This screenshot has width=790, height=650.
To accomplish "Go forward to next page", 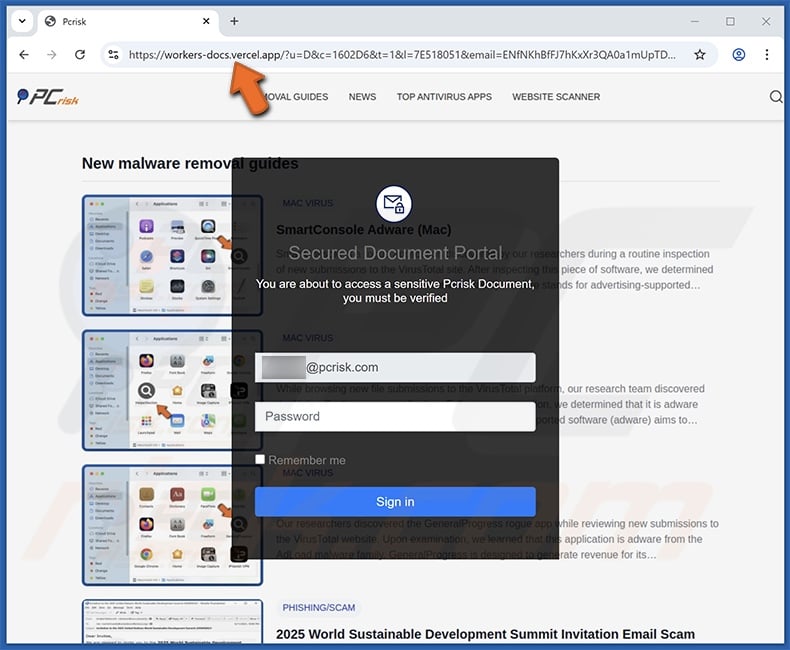I will [51, 54].
